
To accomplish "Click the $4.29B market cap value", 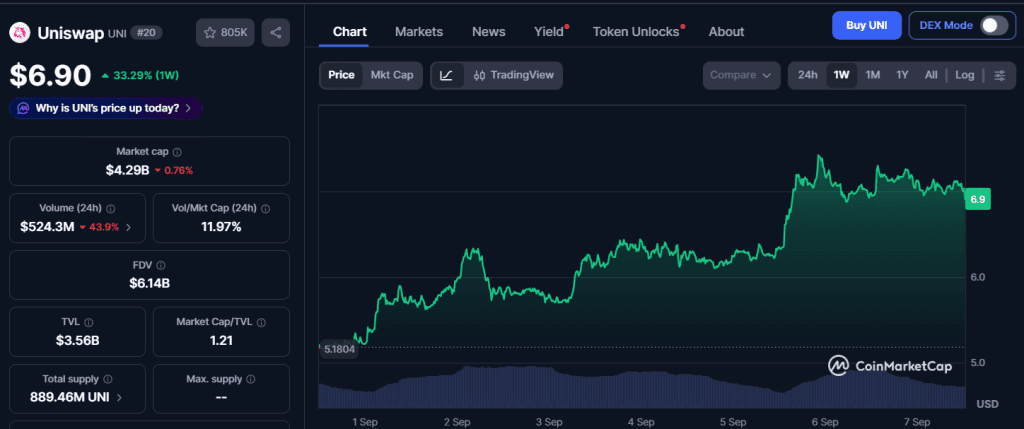I will click(127, 170).
